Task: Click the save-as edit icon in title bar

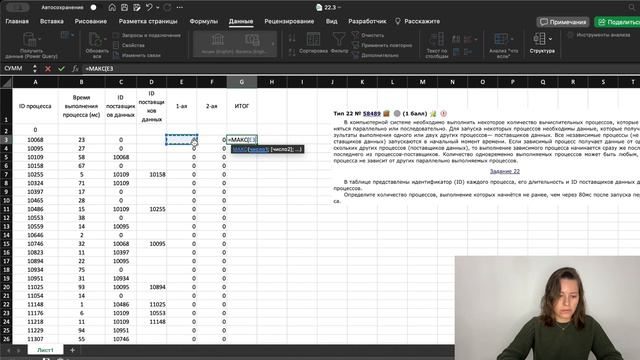Action: tap(137, 7)
